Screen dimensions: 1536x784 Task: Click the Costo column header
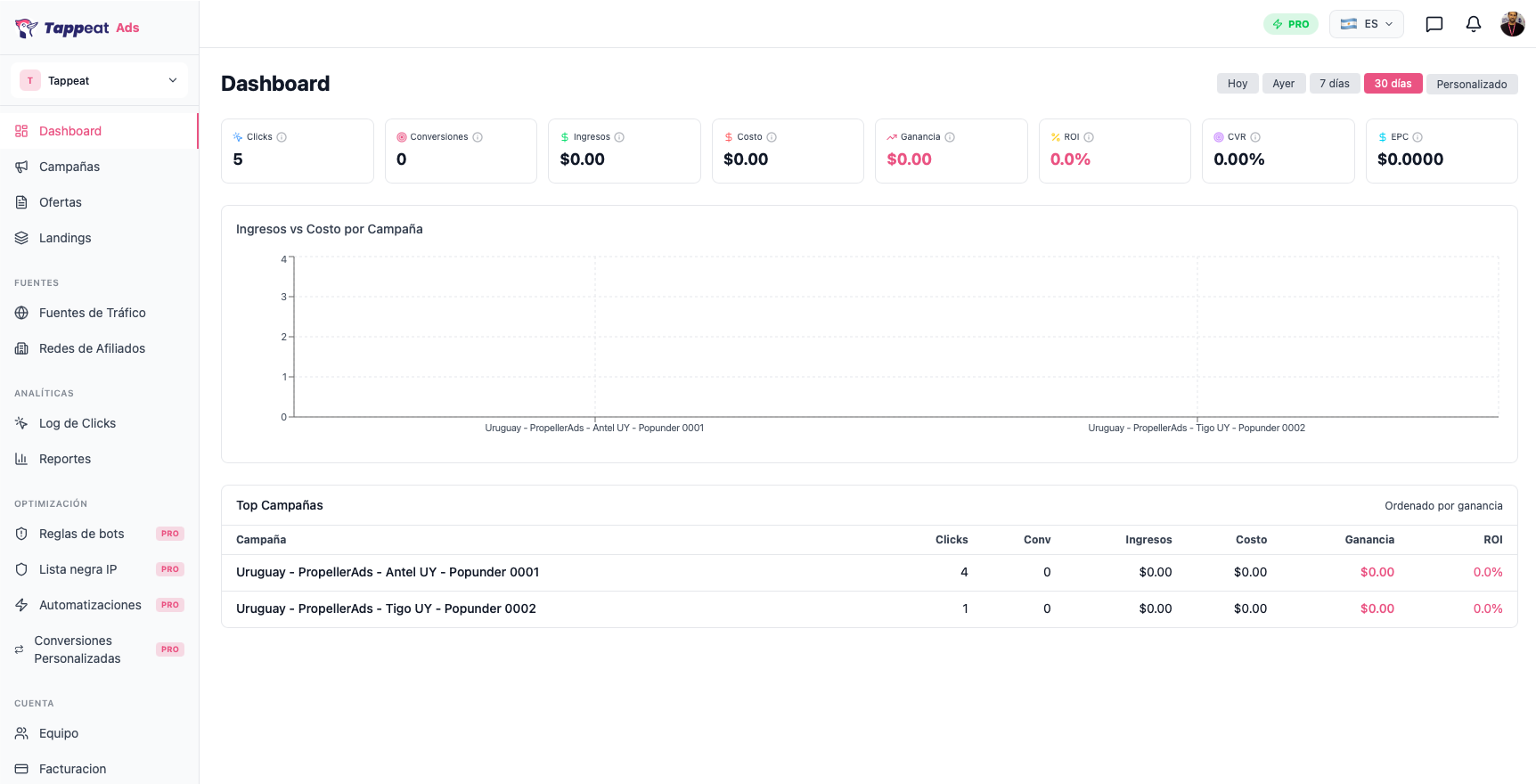point(1251,540)
